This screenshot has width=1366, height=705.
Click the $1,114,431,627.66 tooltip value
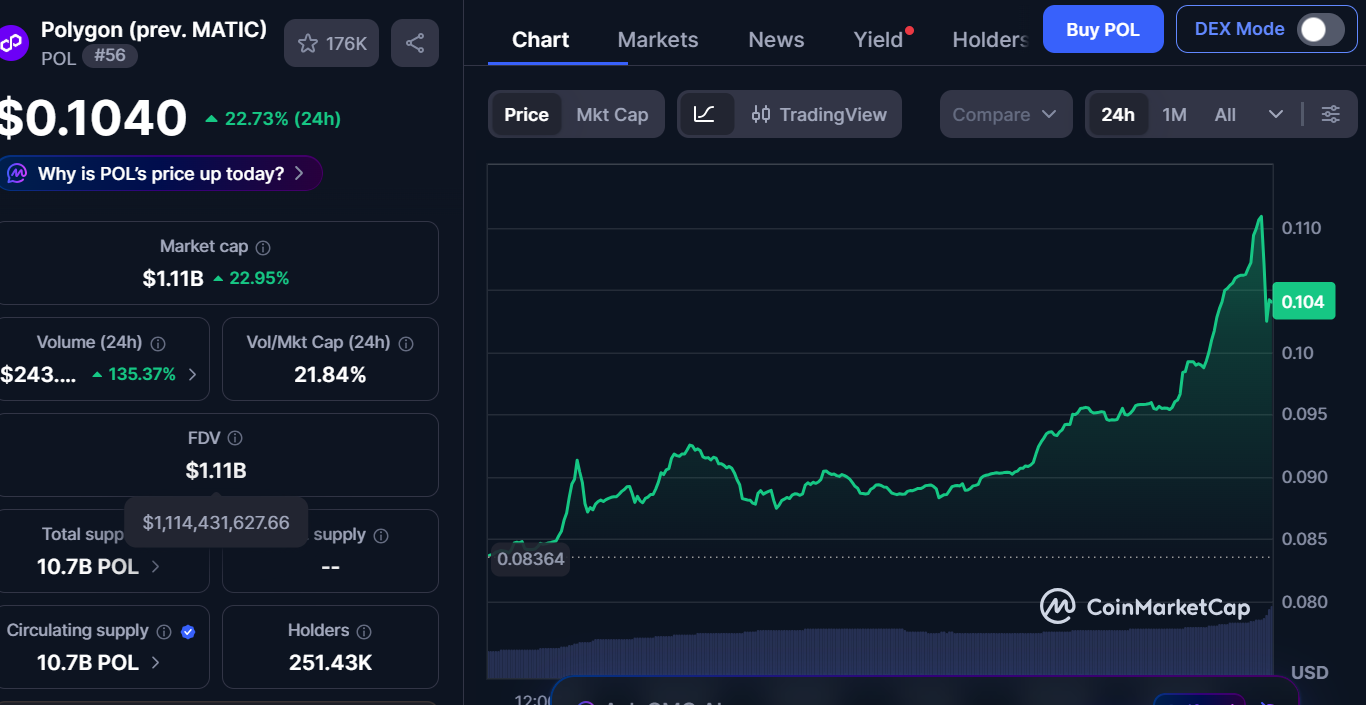point(216,522)
